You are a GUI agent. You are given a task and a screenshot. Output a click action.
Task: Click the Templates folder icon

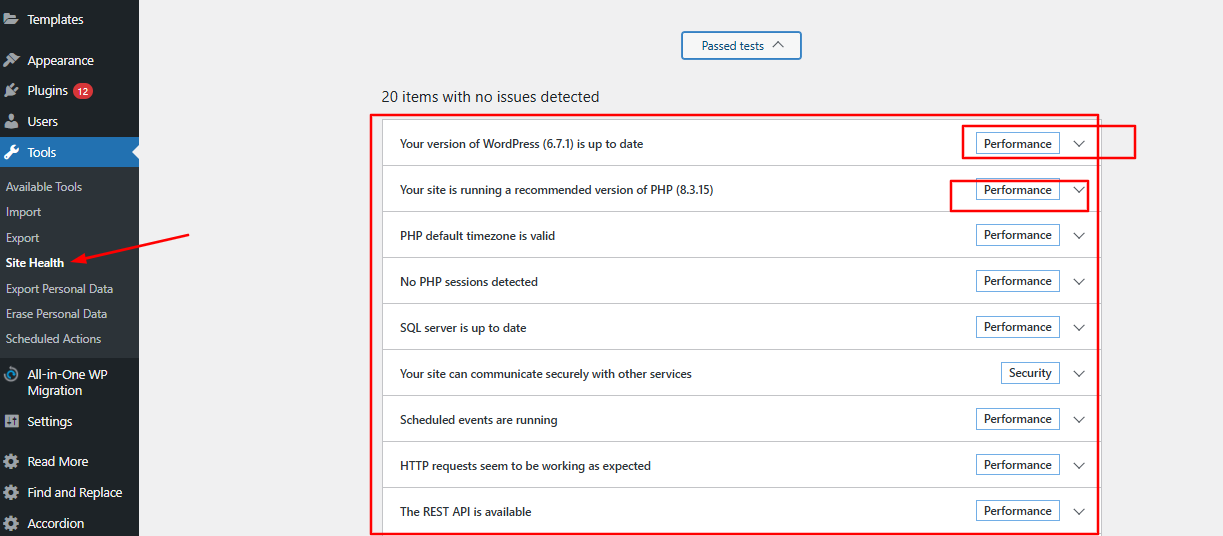(11, 19)
